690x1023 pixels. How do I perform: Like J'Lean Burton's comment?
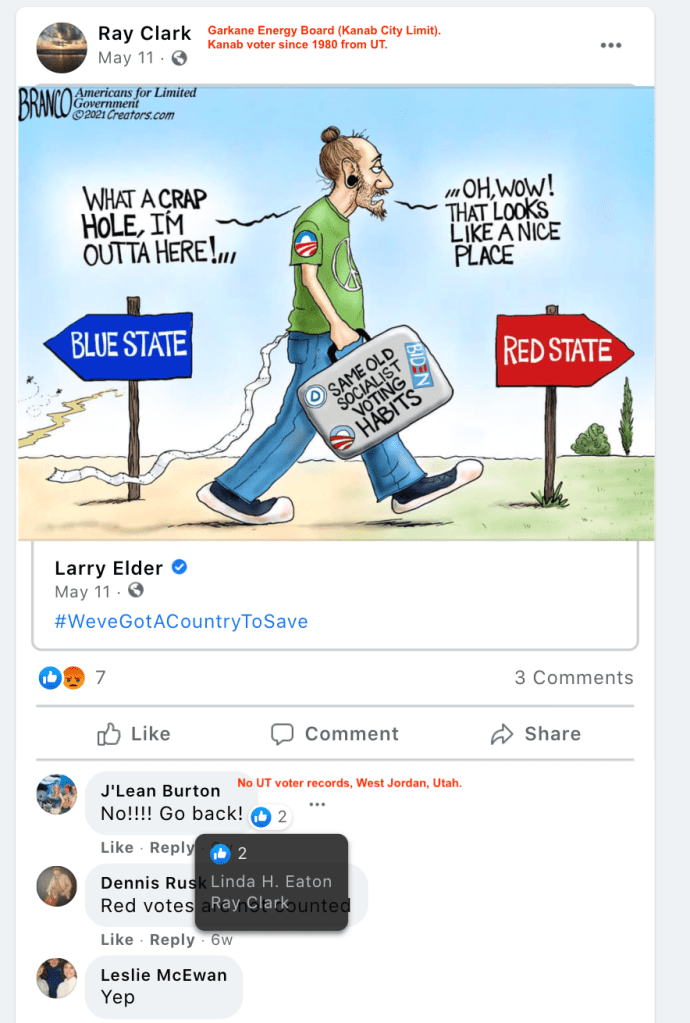117,847
